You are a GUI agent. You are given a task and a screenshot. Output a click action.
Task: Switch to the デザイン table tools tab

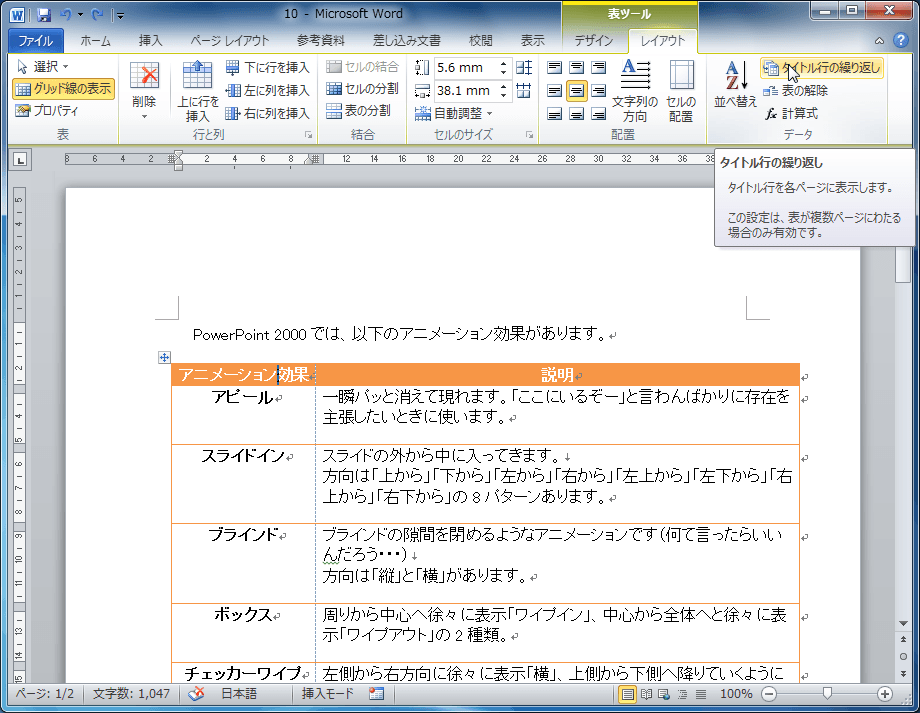(593, 40)
